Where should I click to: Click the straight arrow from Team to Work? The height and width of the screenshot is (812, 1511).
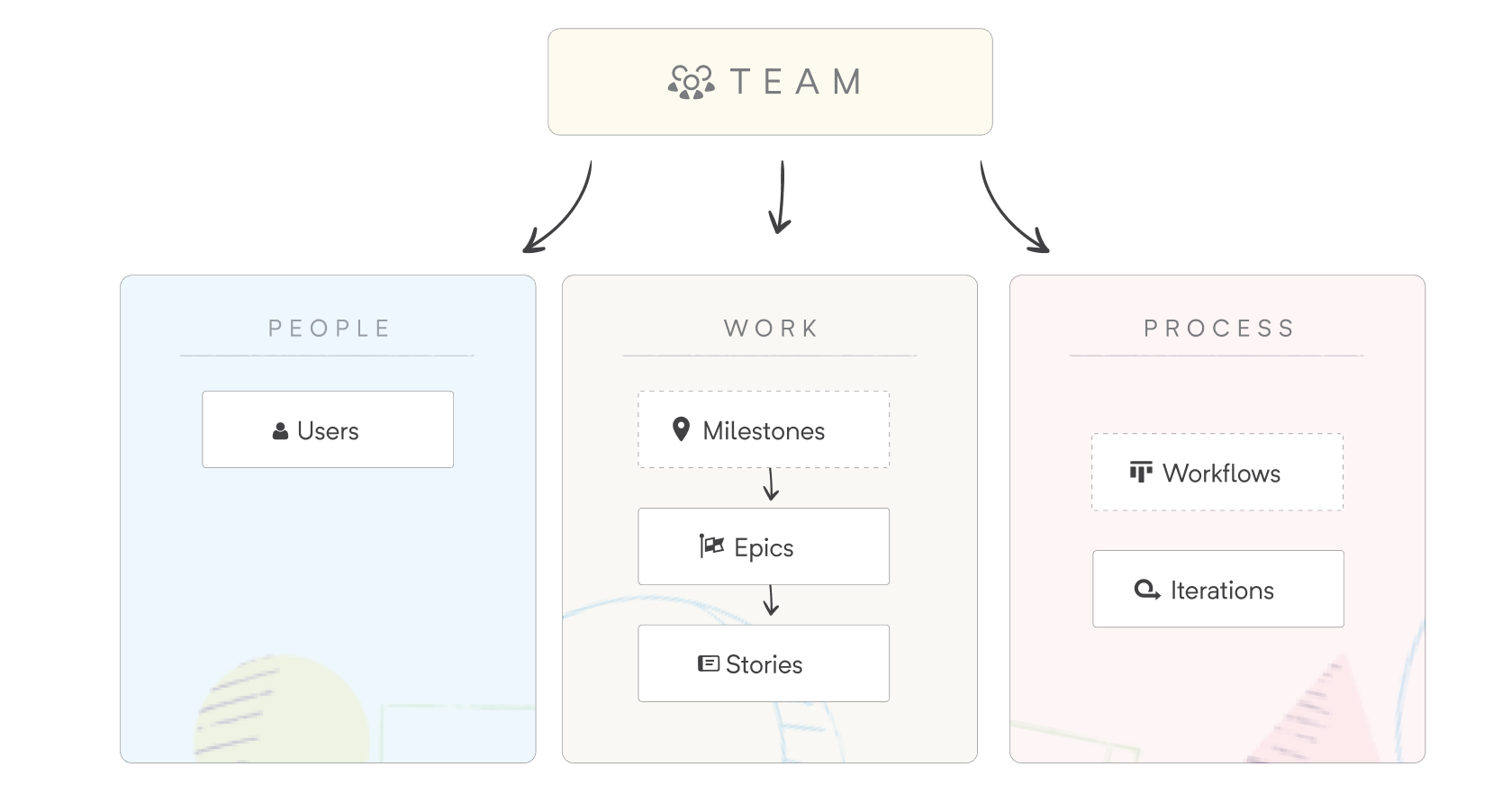(x=781, y=197)
